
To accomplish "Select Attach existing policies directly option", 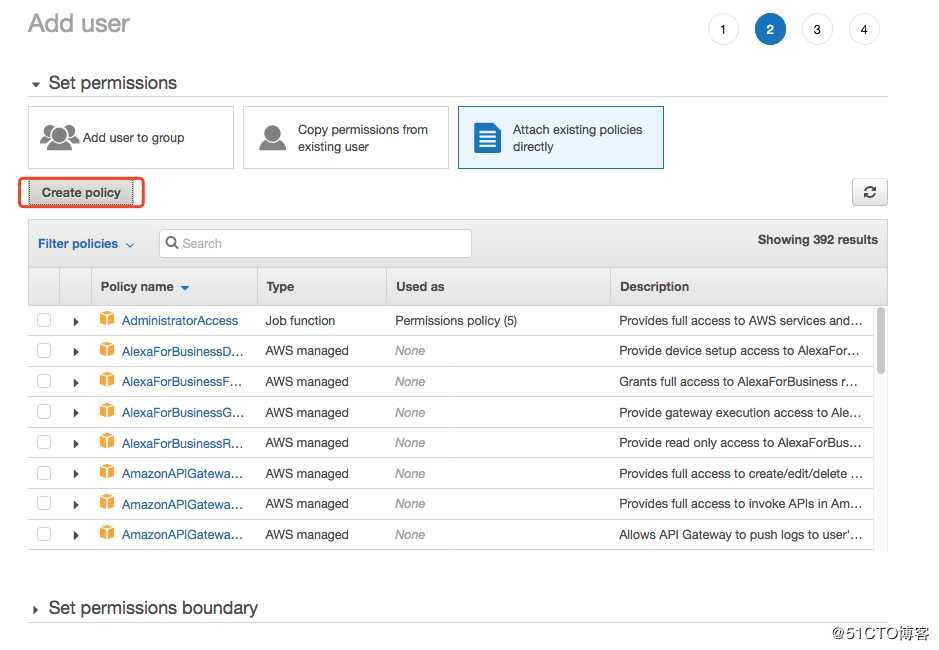I will click(561, 138).
